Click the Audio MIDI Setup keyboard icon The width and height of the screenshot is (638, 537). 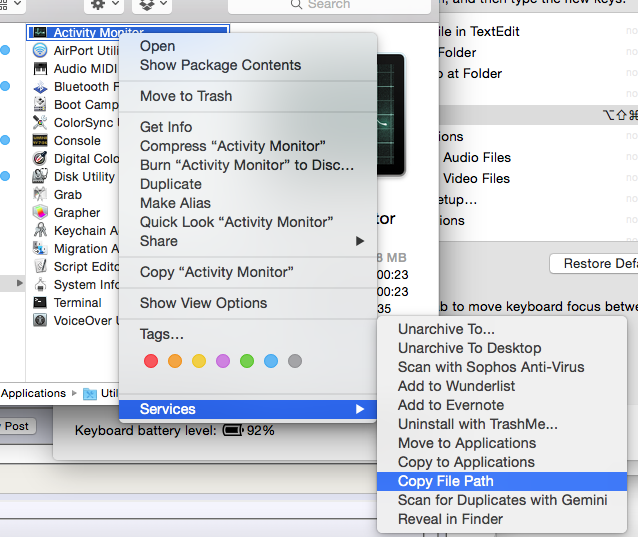coord(40,68)
